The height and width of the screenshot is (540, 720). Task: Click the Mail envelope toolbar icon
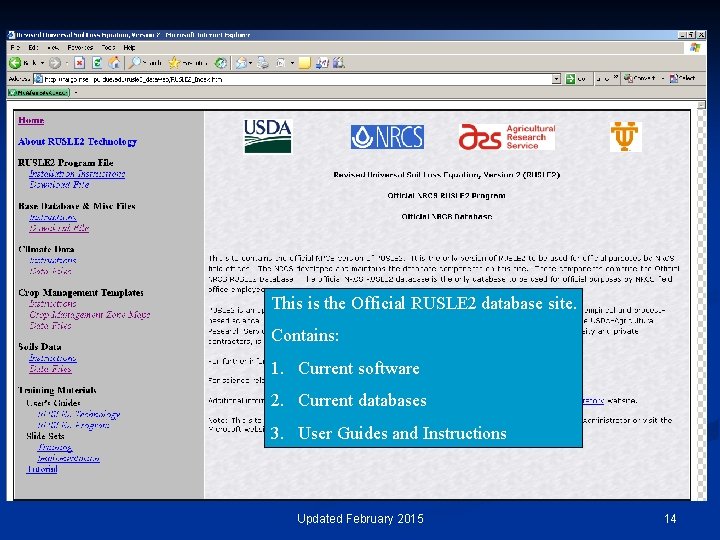tap(242, 63)
